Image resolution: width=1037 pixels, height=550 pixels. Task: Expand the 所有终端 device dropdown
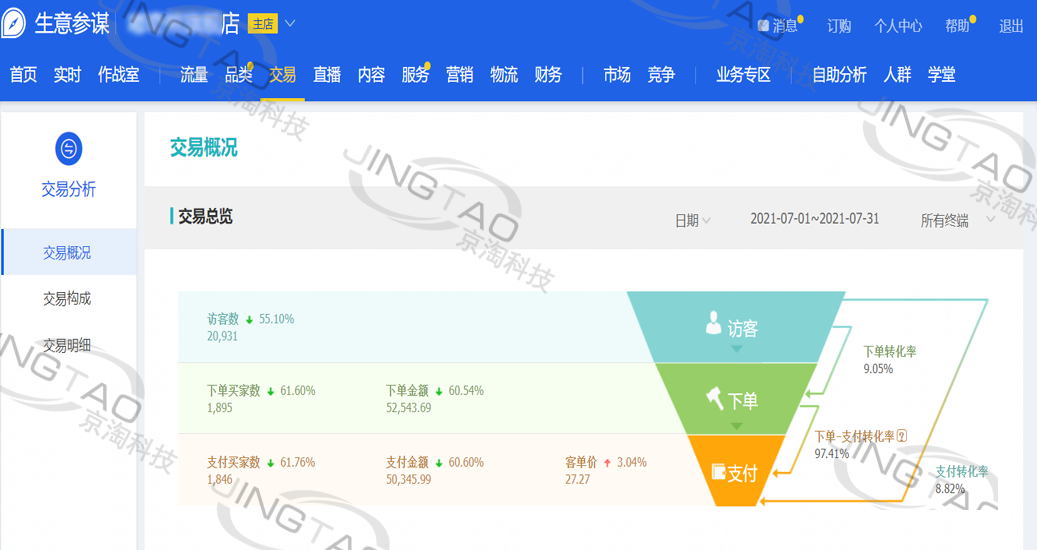click(957, 221)
